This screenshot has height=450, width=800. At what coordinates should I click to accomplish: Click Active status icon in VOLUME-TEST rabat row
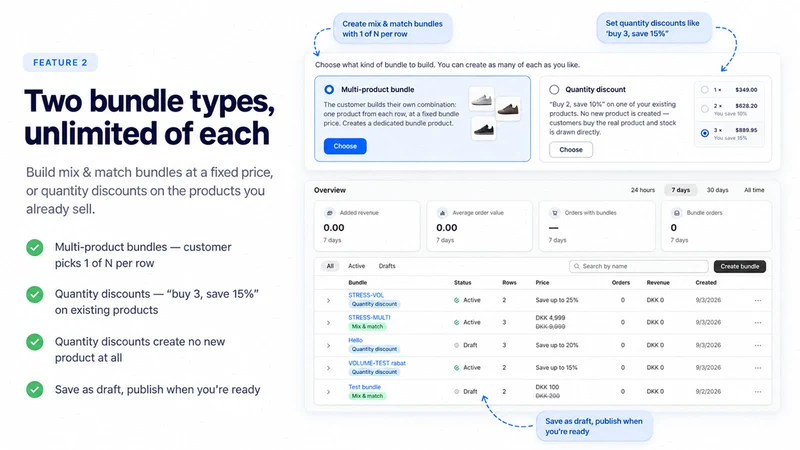[457, 368]
